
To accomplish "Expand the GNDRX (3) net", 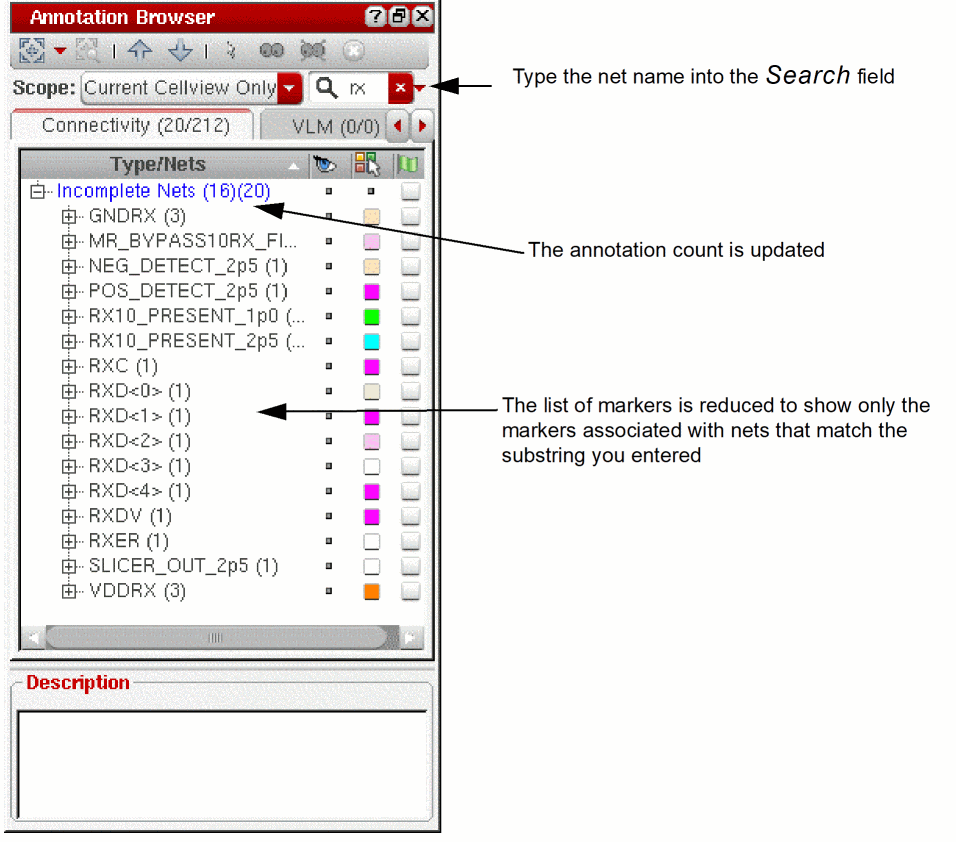I will tap(69, 216).
